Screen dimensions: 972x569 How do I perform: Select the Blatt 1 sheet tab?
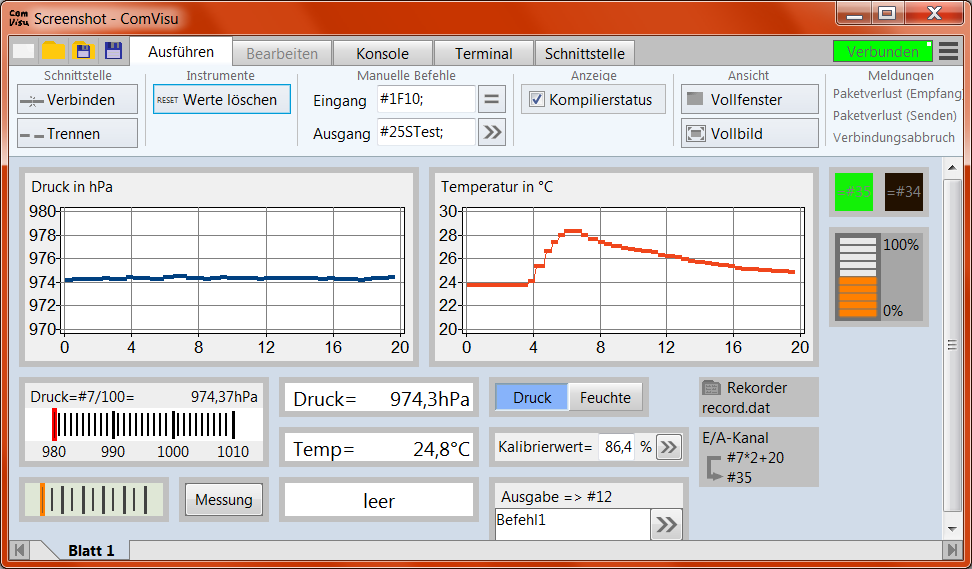click(91, 551)
